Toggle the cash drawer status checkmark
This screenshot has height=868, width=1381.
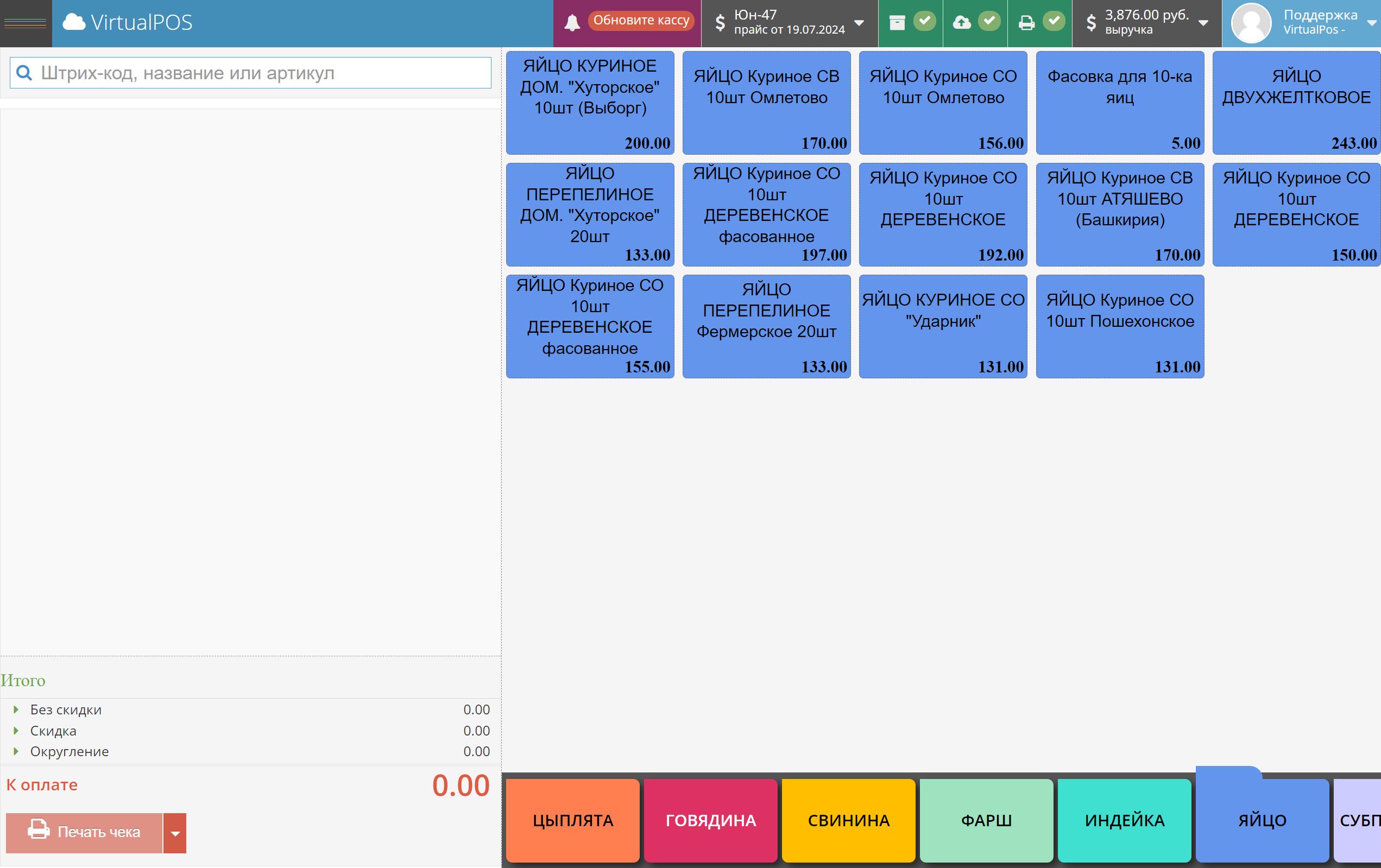[x=925, y=21]
